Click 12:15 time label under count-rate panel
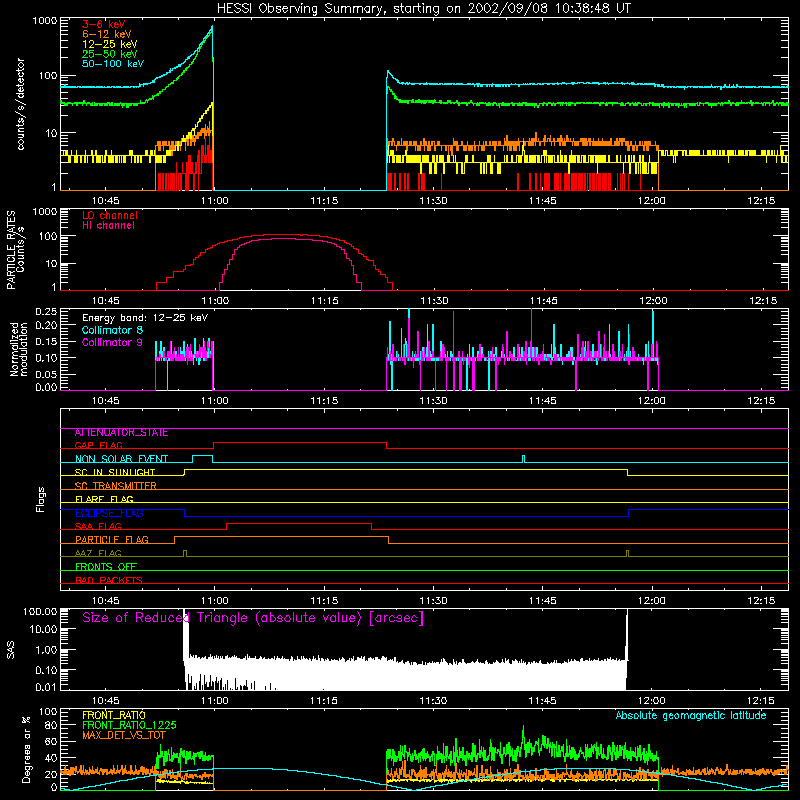This screenshot has height=800, width=800. coord(761,201)
